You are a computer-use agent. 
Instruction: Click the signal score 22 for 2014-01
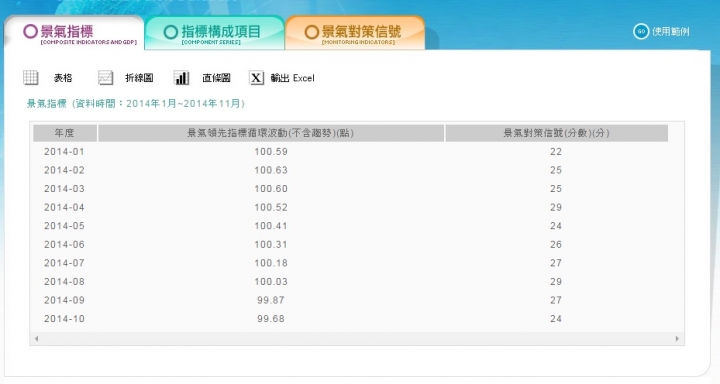tap(556, 152)
